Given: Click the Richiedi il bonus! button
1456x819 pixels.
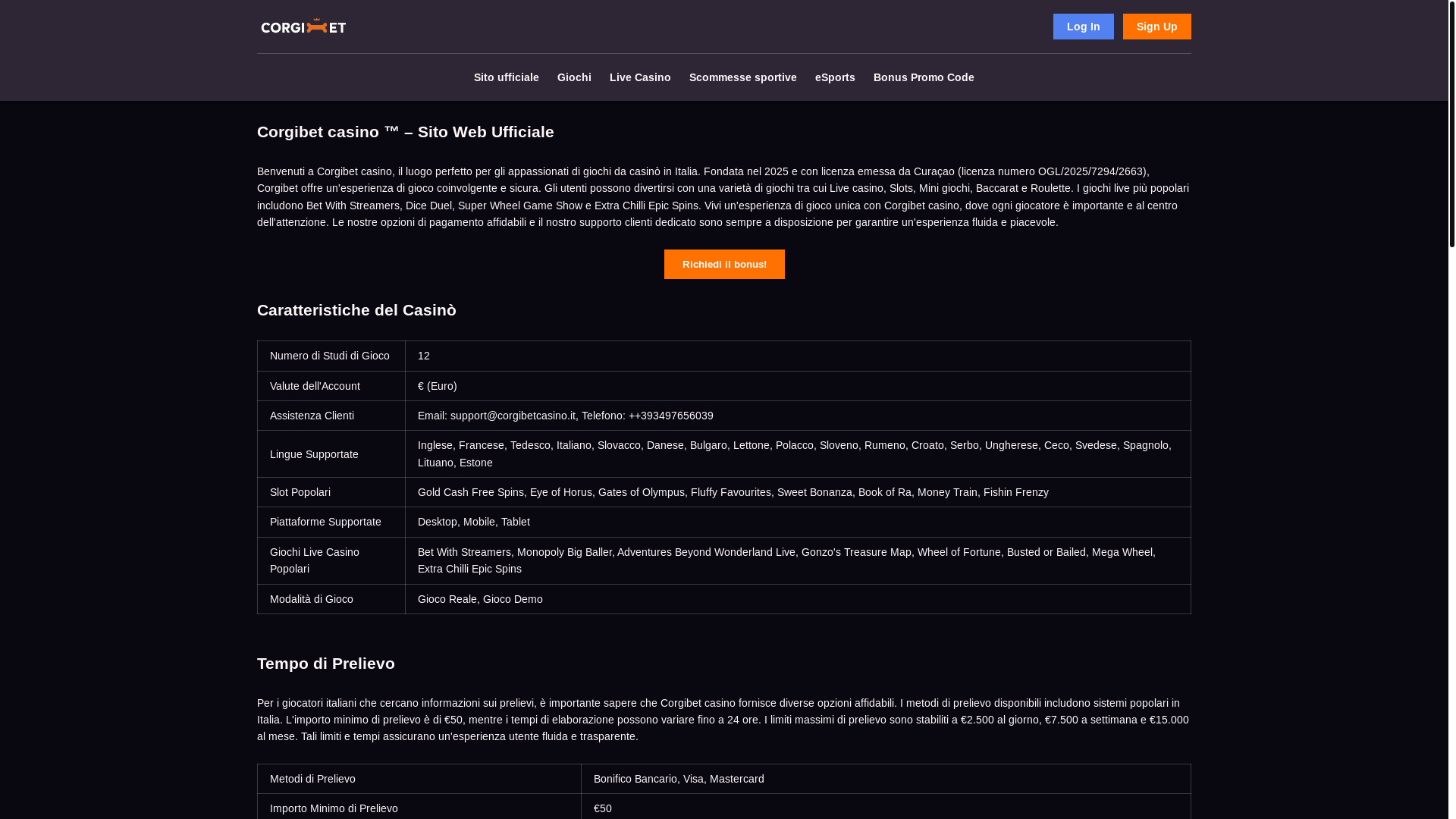Looking at the screenshot, I should coord(724,264).
